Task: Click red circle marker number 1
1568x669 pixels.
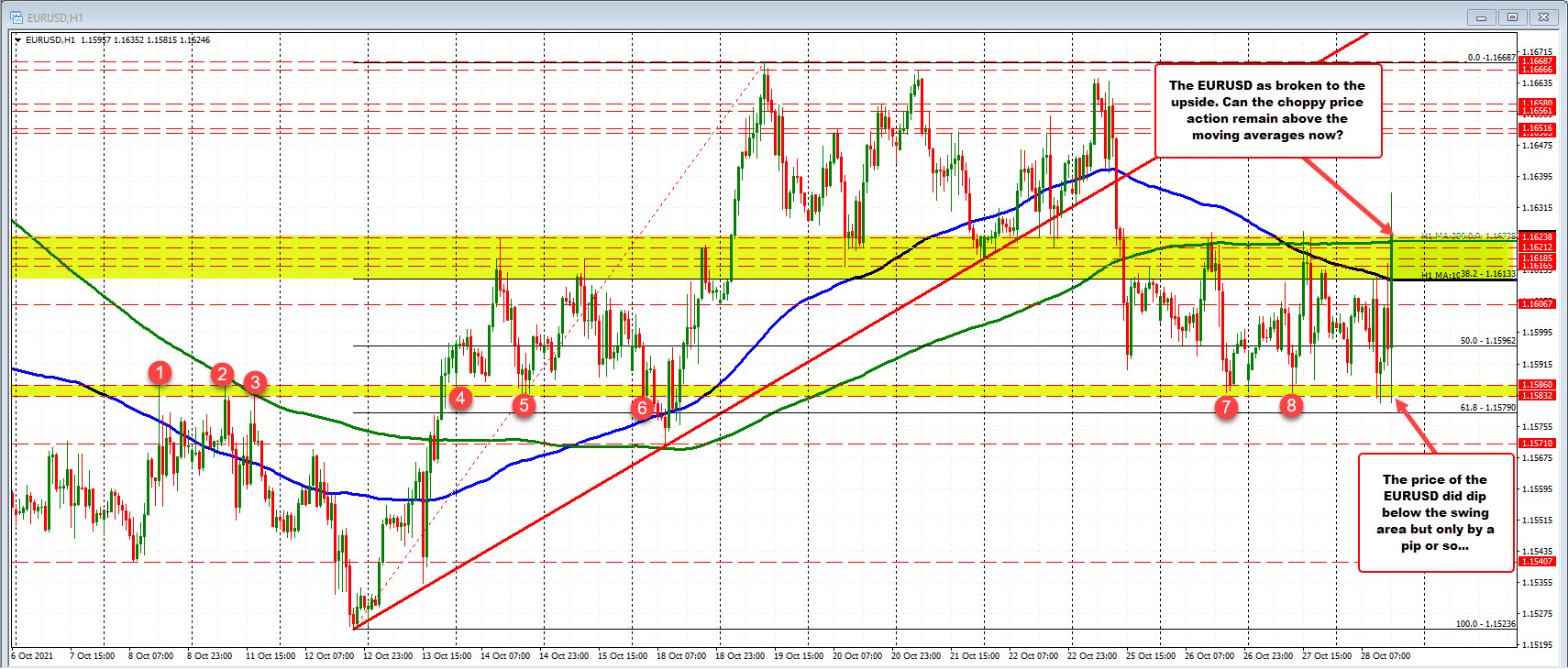Action: click(160, 372)
